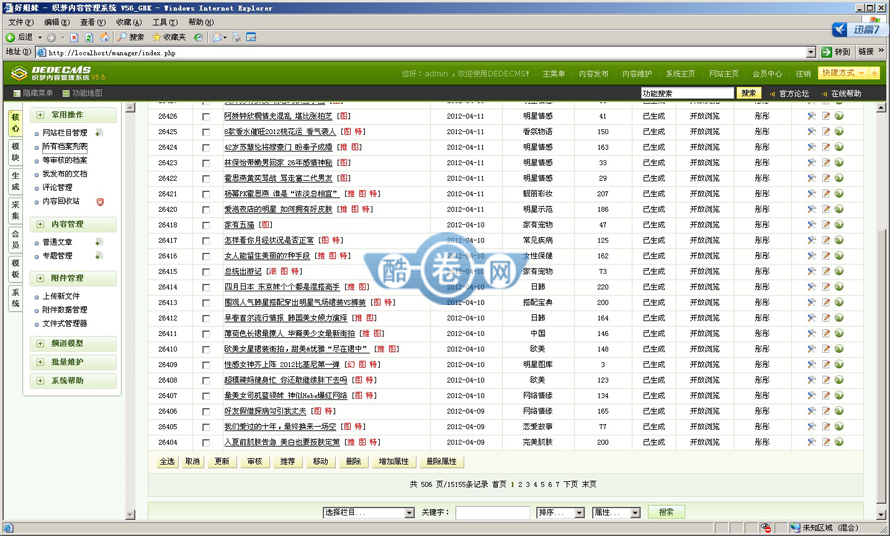Click the attribute tools icon for article 26418
The height and width of the screenshot is (536, 890).
(x=812, y=225)
